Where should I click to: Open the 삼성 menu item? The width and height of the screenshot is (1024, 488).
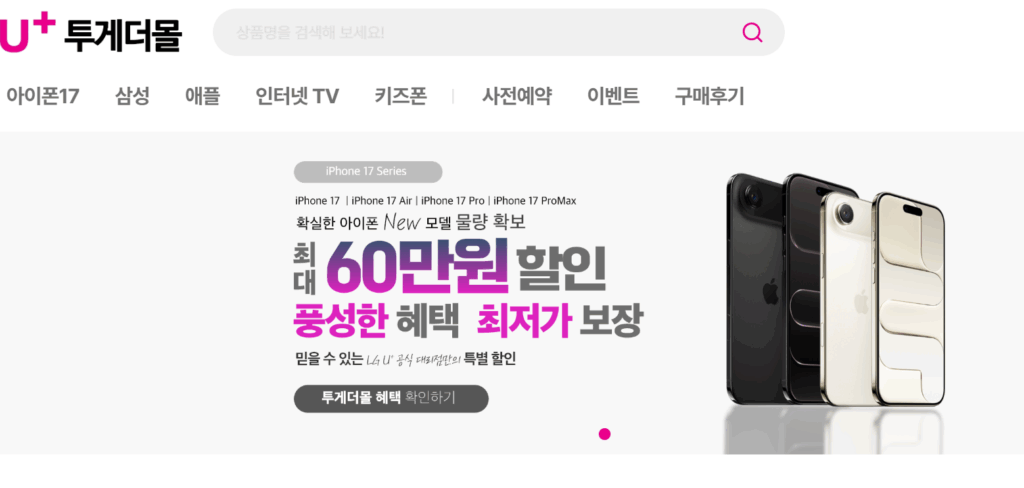click(133, 97)
